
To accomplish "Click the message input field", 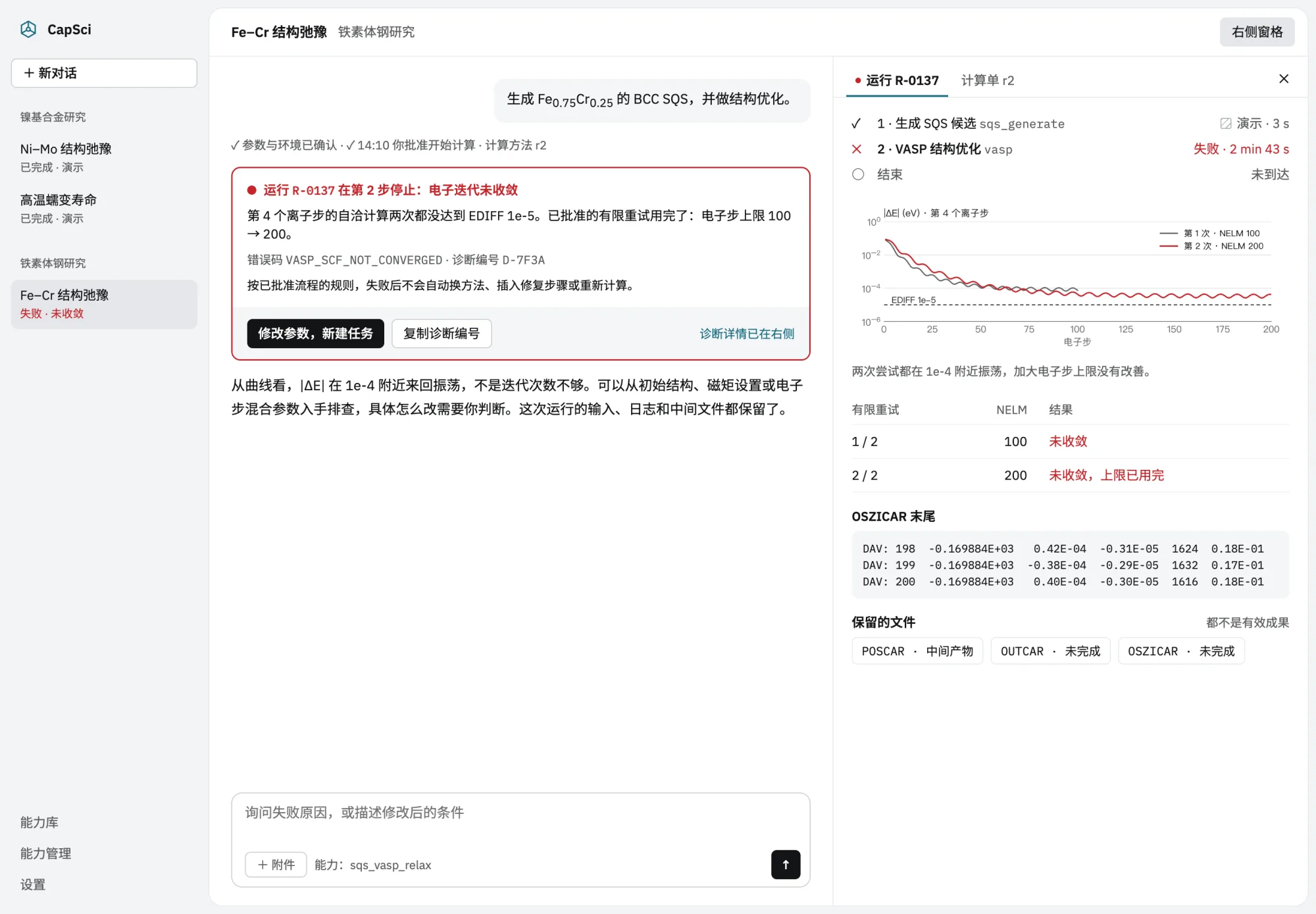I will (x=520, y=813).
